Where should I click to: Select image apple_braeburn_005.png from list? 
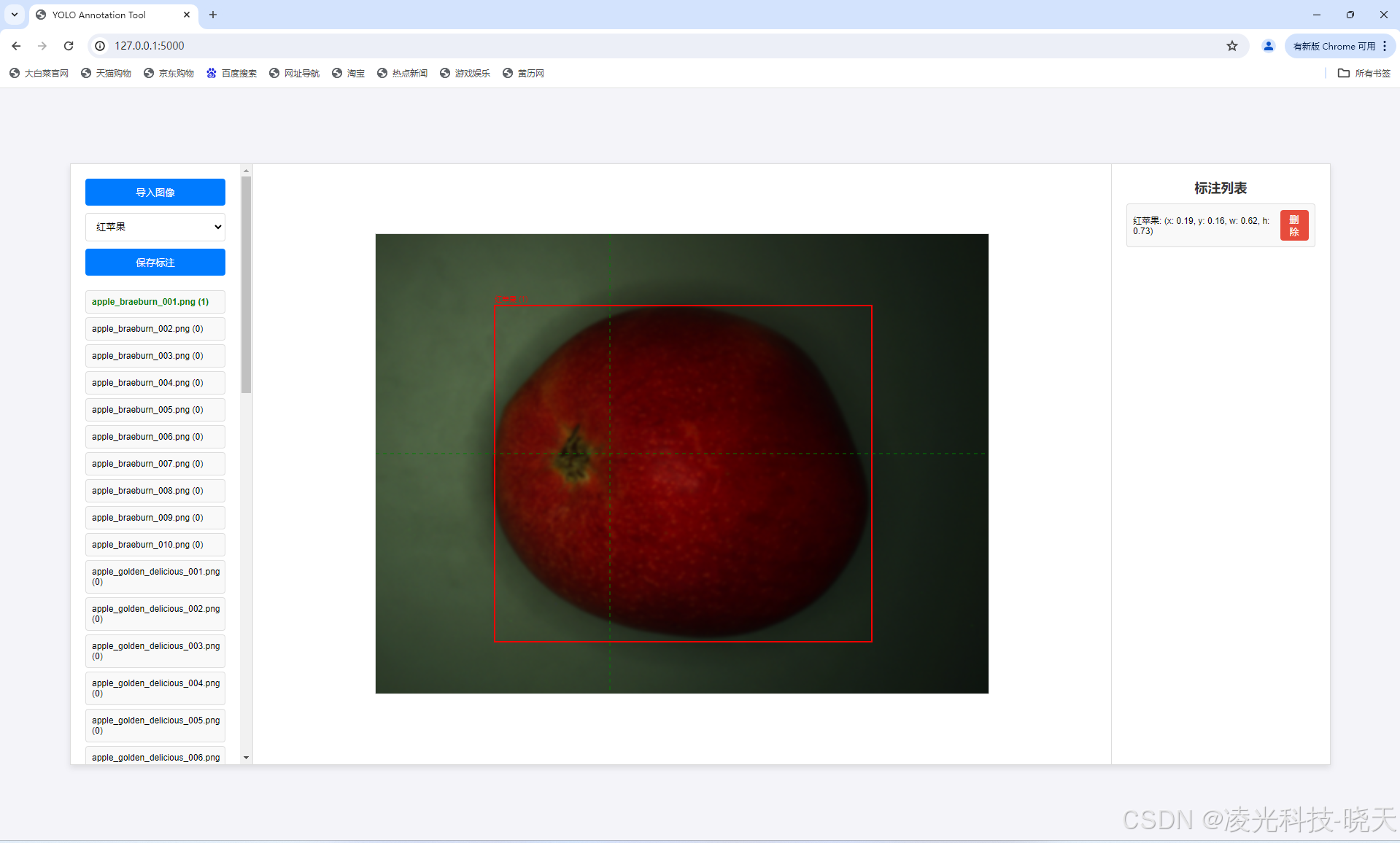click(155, 410)
